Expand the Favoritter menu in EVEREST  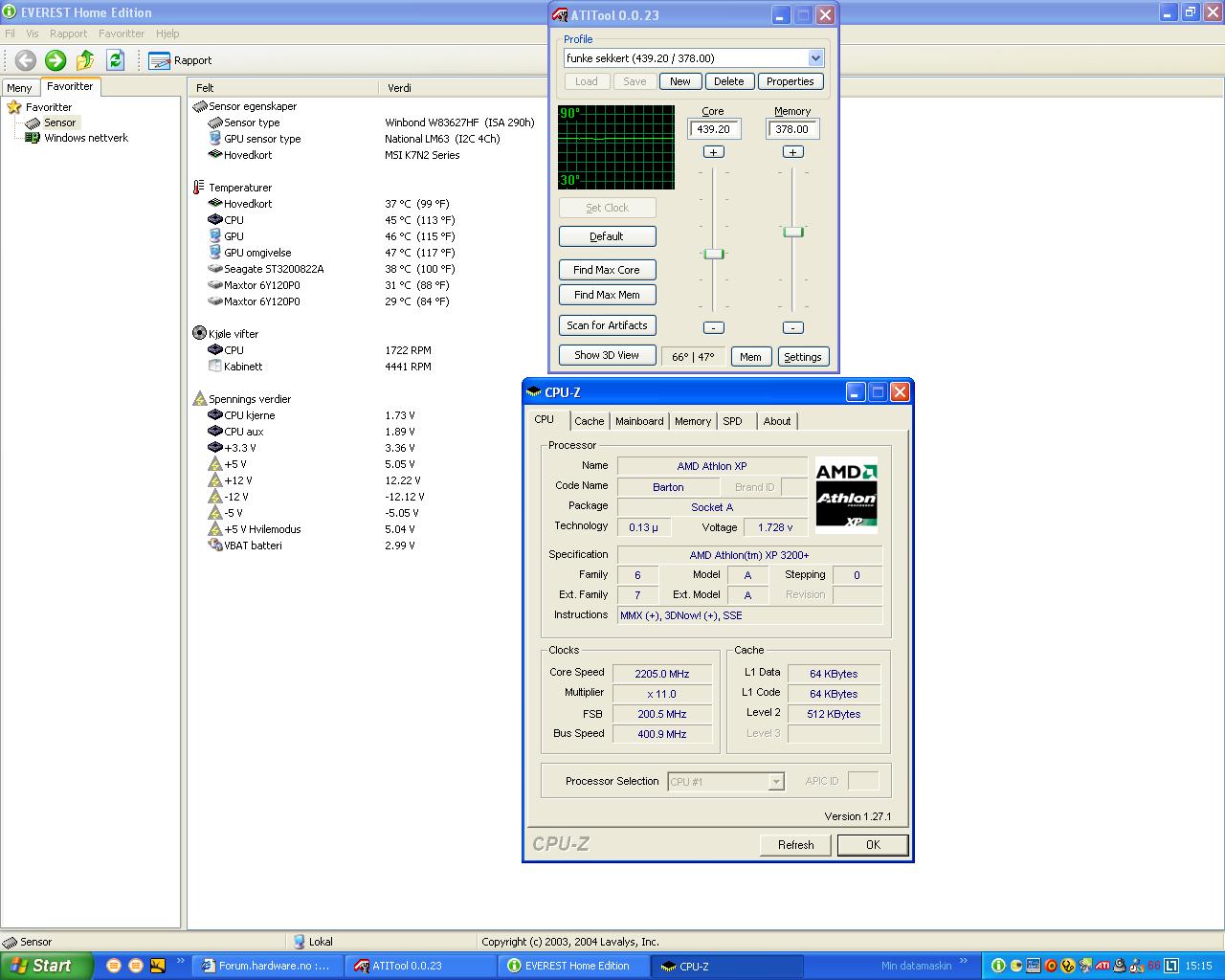click(x=122, y=33)
